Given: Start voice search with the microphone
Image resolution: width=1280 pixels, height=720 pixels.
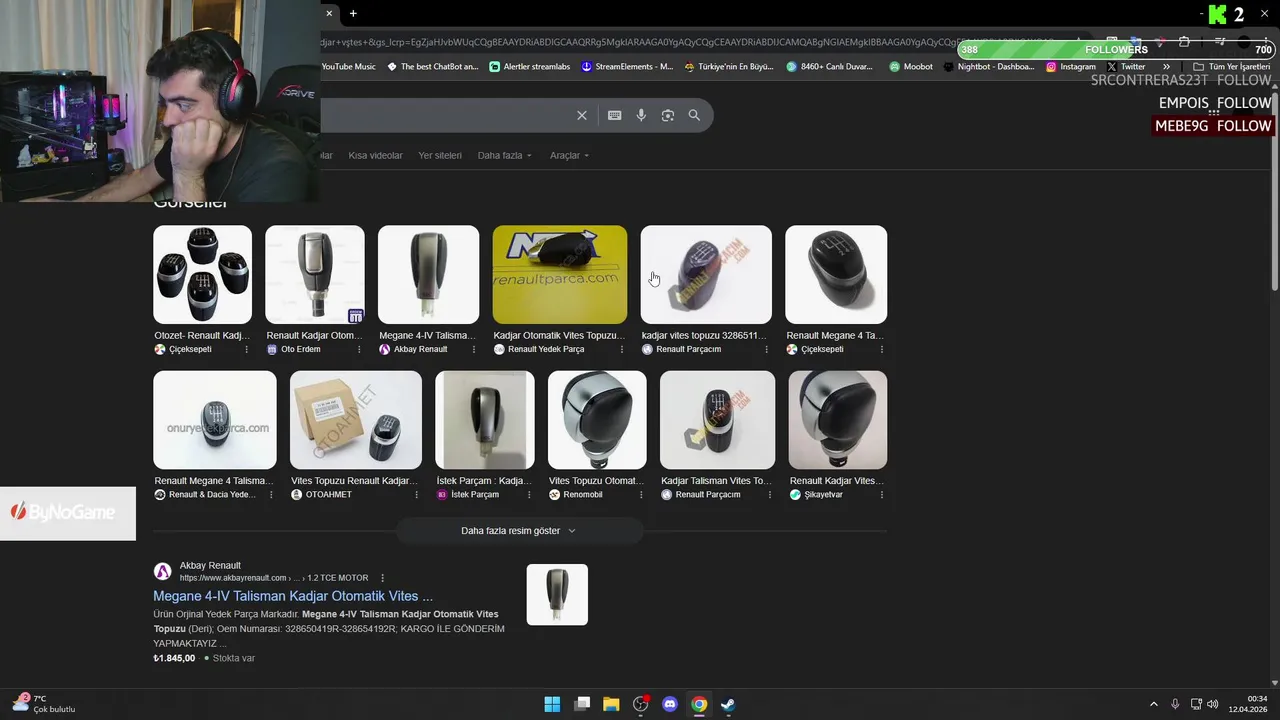Looking at the screenshot, I should click(641, 115).
